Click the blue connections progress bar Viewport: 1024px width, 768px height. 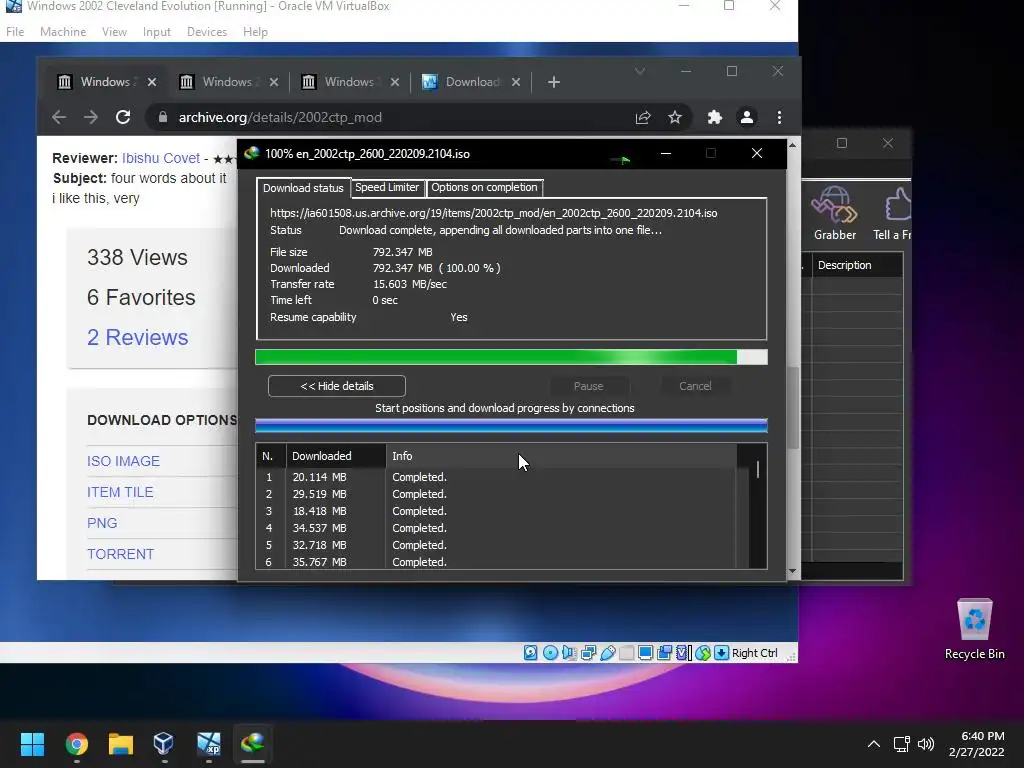[511, 426]
